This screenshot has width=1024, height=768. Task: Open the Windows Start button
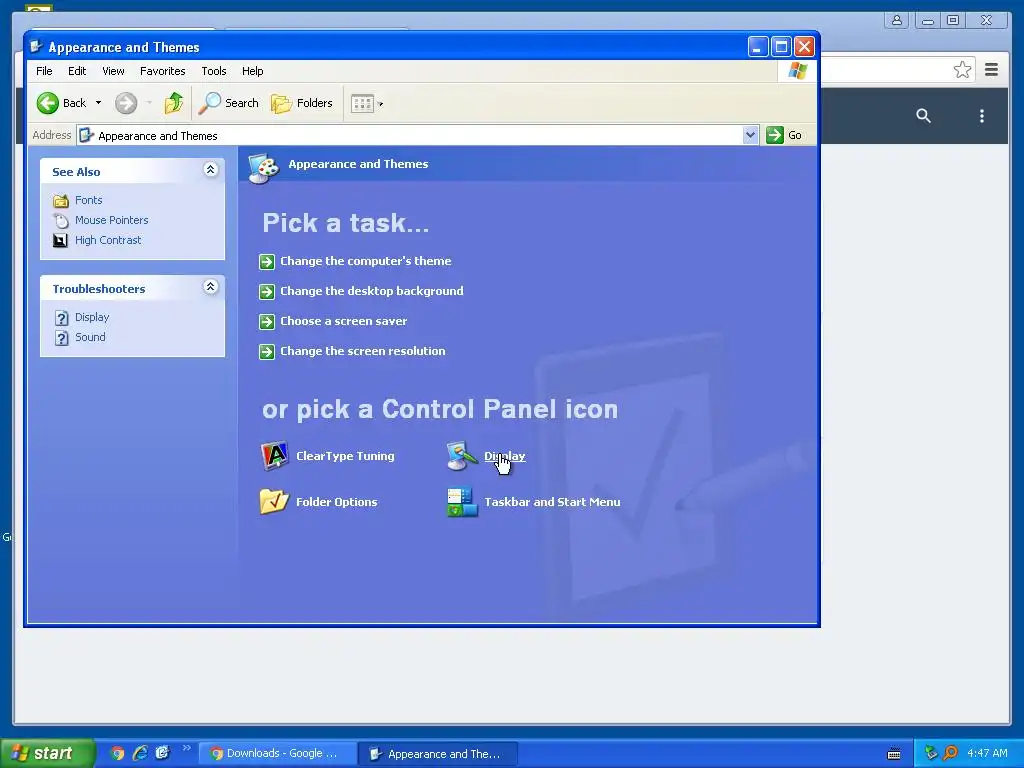tap(47, 753)
